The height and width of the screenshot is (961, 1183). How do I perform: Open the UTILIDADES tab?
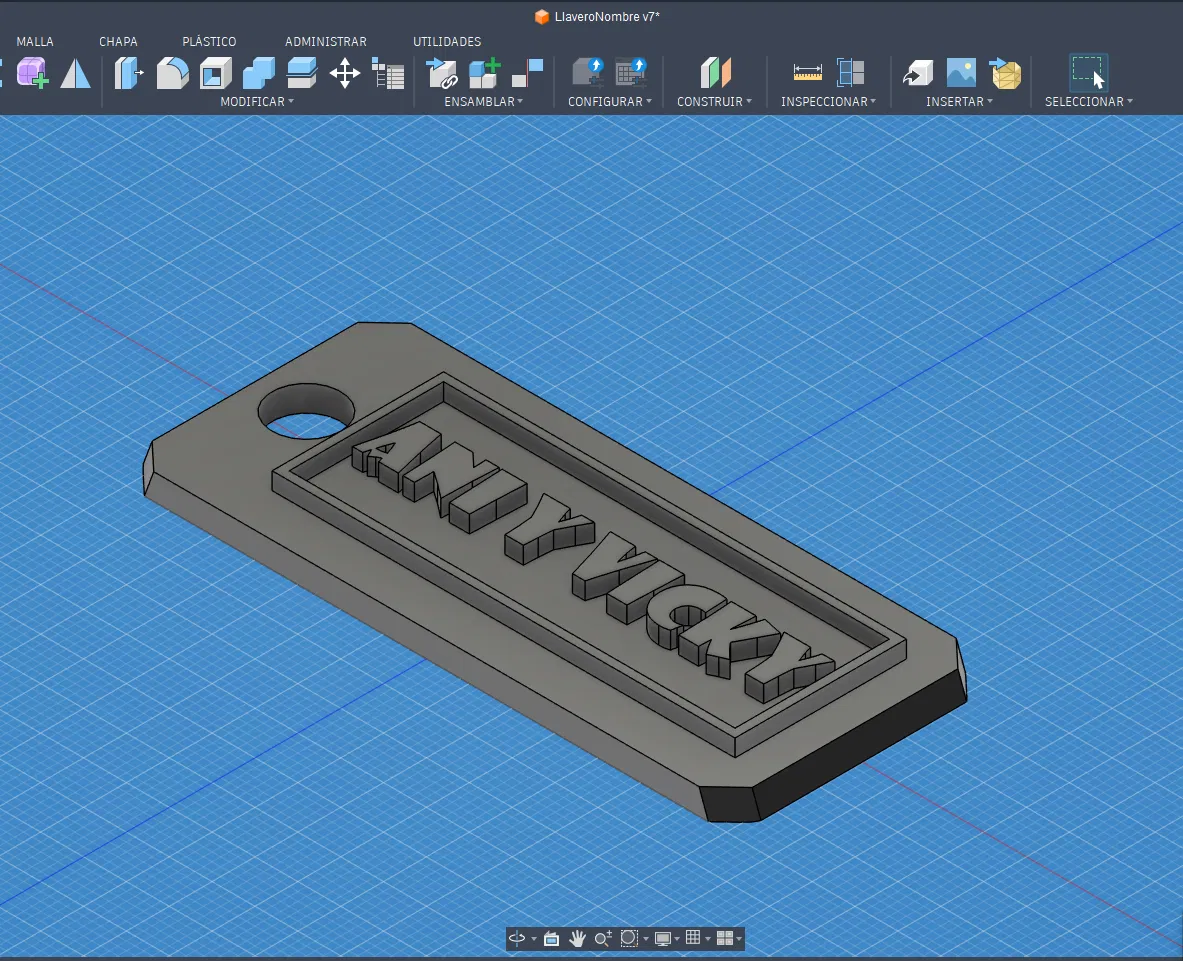(x=447, y=42)
